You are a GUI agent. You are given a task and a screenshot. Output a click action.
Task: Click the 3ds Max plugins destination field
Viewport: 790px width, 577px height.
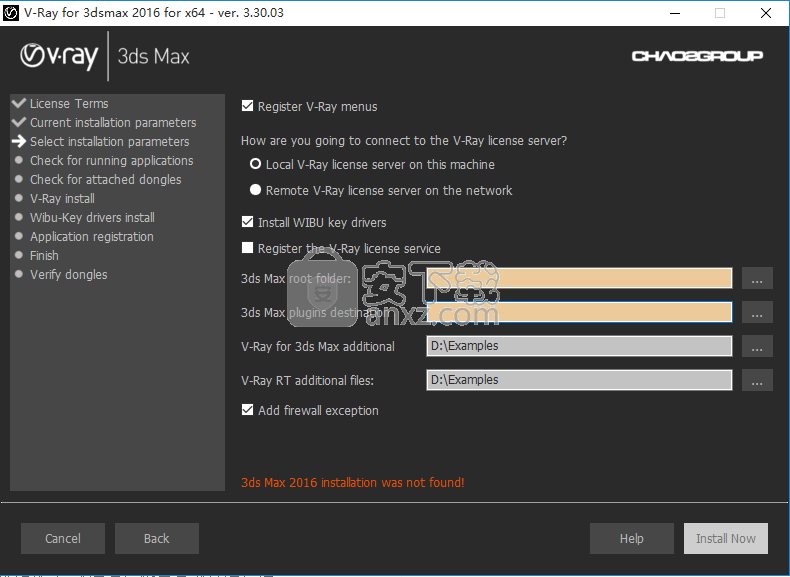579,312
